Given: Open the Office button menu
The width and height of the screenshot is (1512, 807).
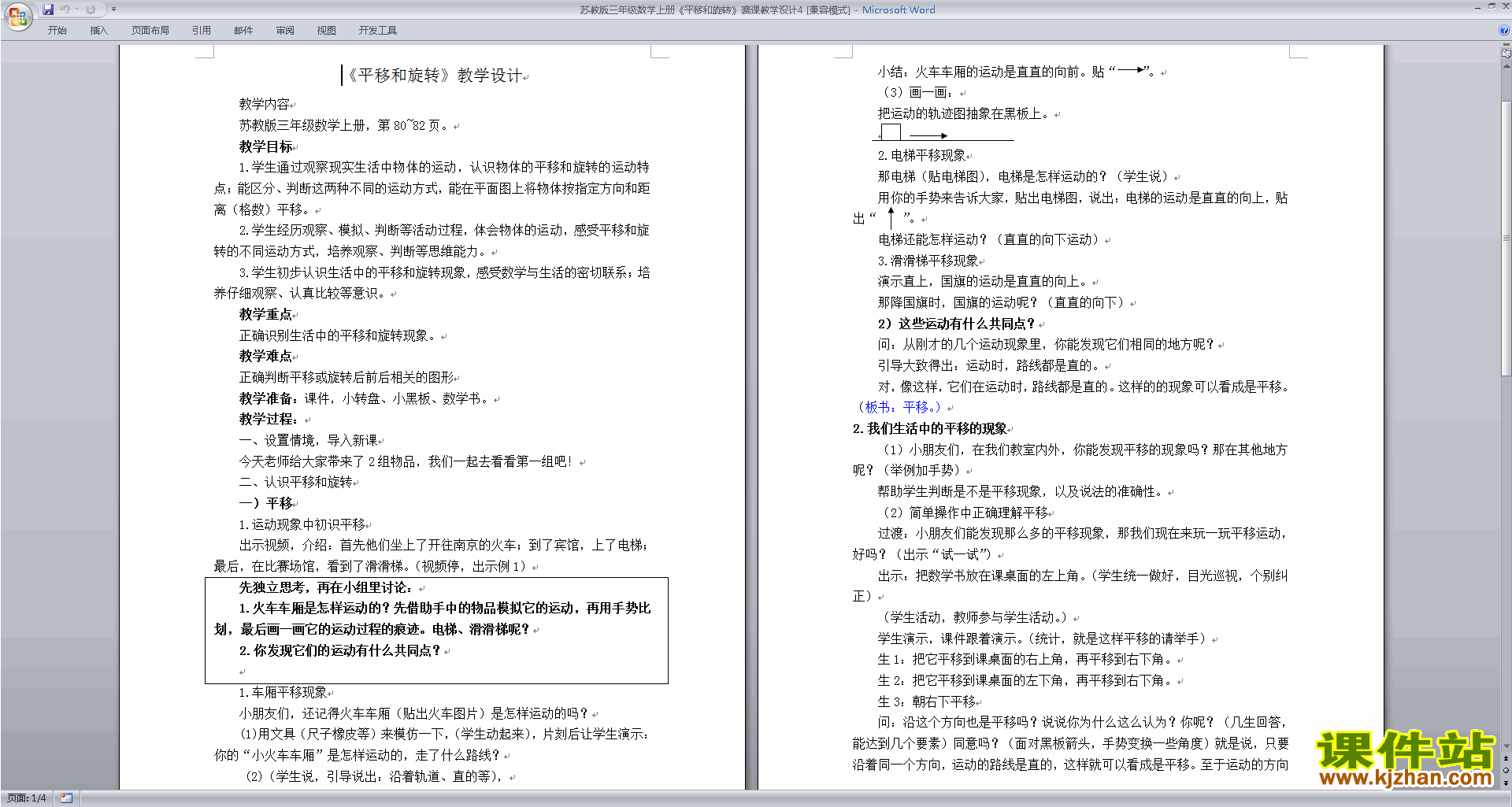Looking at the screenshot, I should click(x=17, y=16).
